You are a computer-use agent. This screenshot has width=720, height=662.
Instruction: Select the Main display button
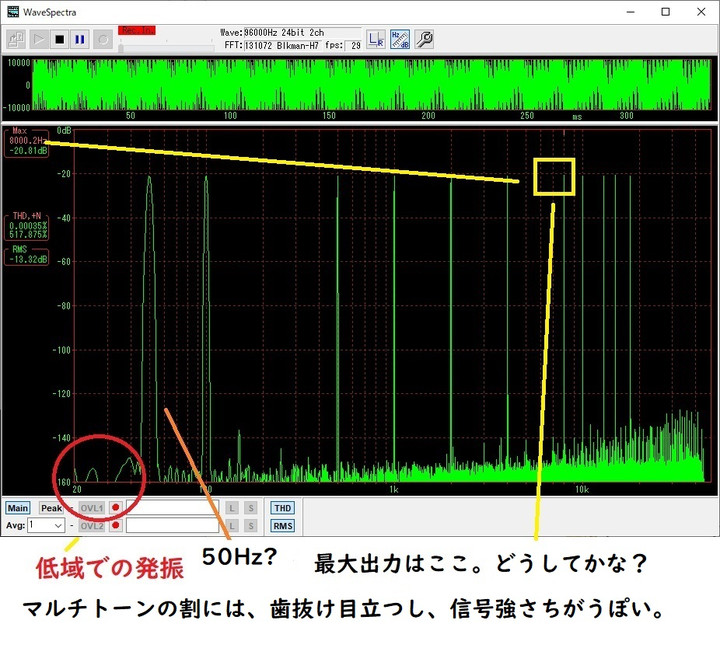point(18,508)
